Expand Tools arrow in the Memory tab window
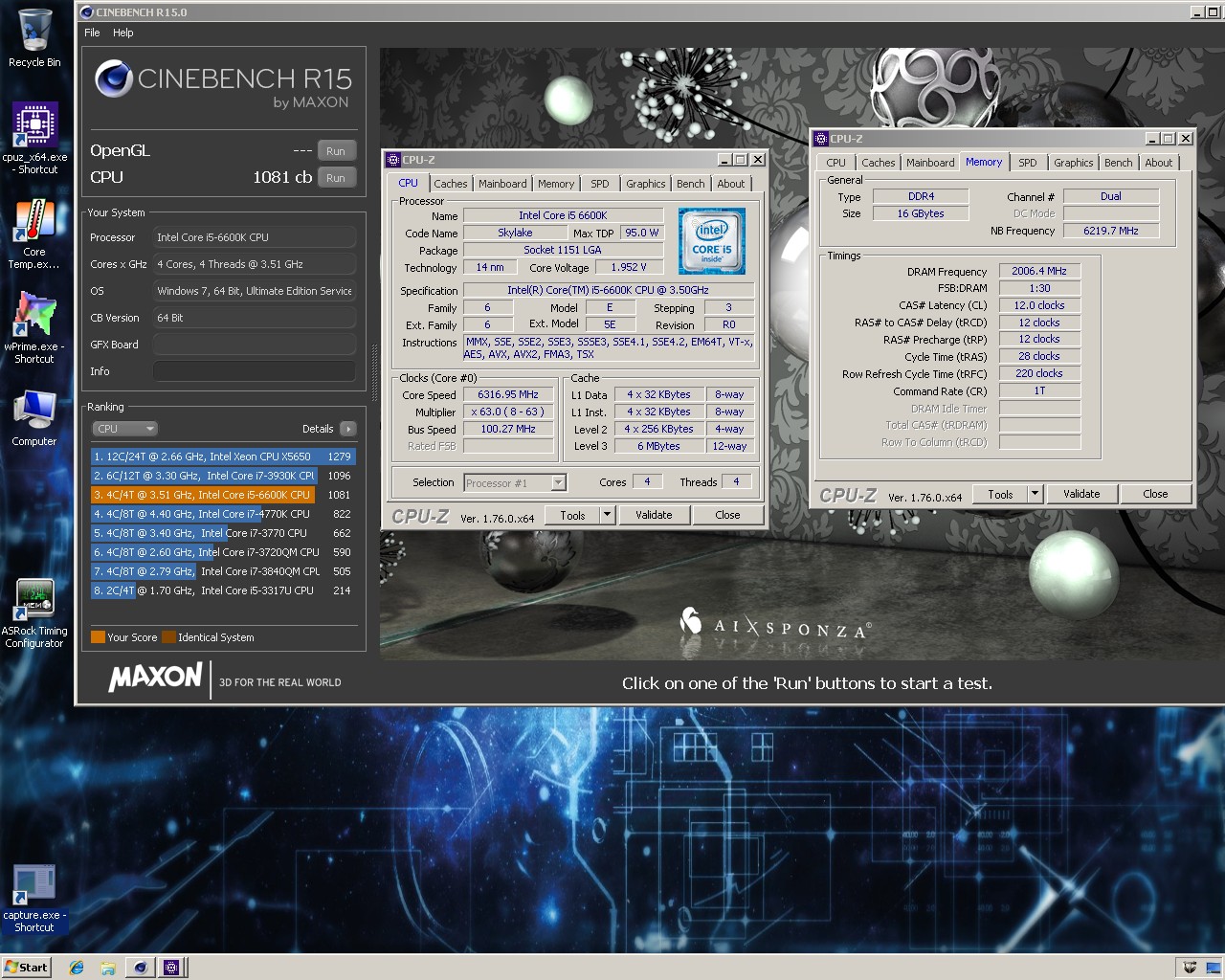 pos(1035,494)
